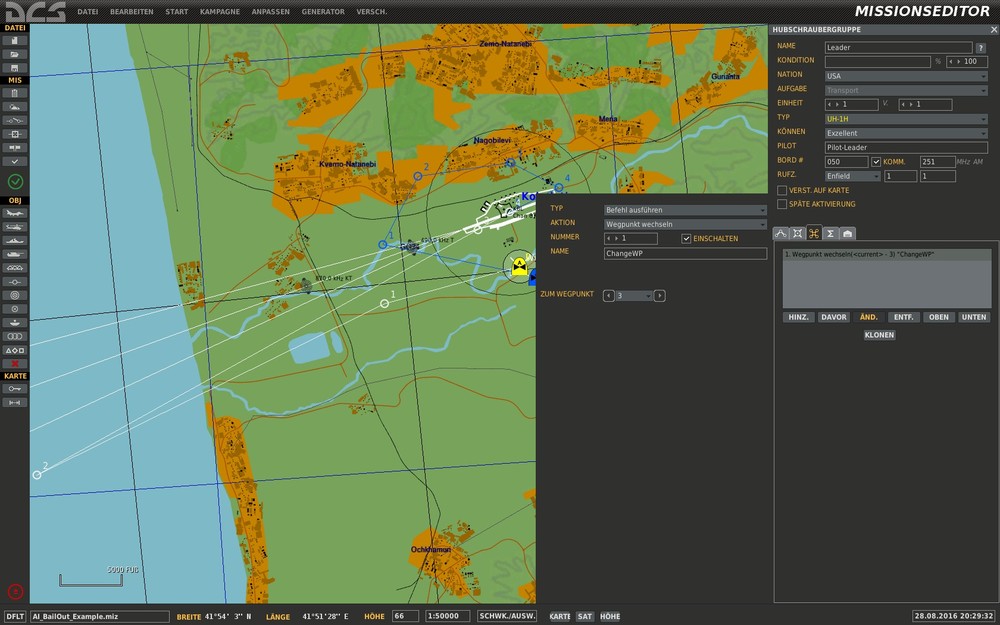Open the NATION dropdown showing USA
The image size is (1000, 625).
click(906, 75)
